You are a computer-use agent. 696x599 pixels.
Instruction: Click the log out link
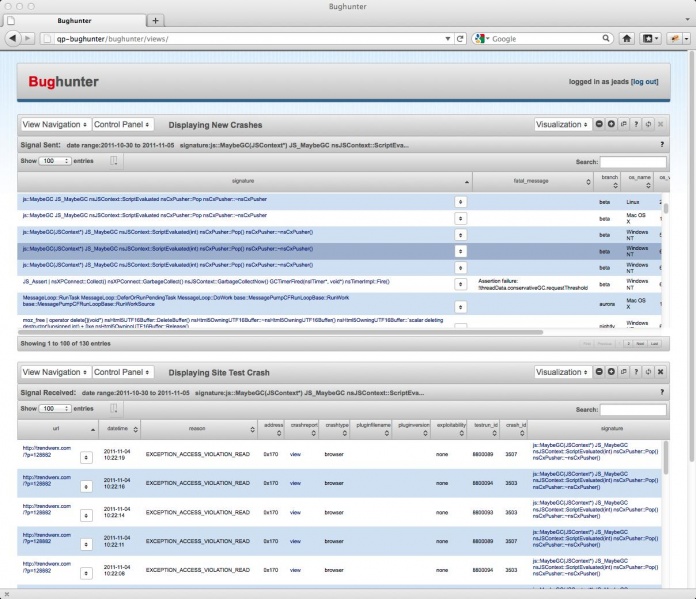645,82
